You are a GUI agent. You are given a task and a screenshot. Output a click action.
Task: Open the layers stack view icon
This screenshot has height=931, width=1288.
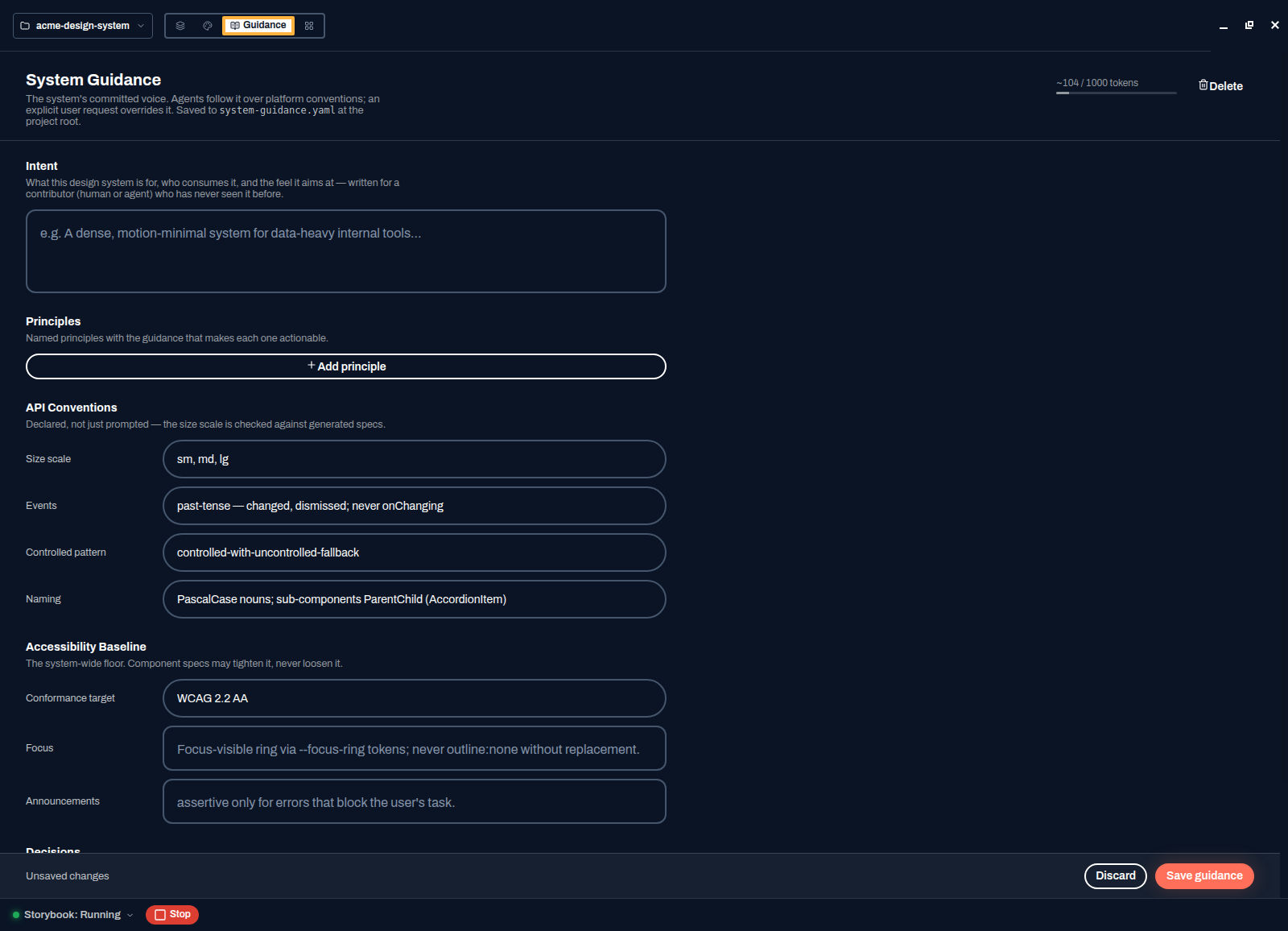[180, 26]
